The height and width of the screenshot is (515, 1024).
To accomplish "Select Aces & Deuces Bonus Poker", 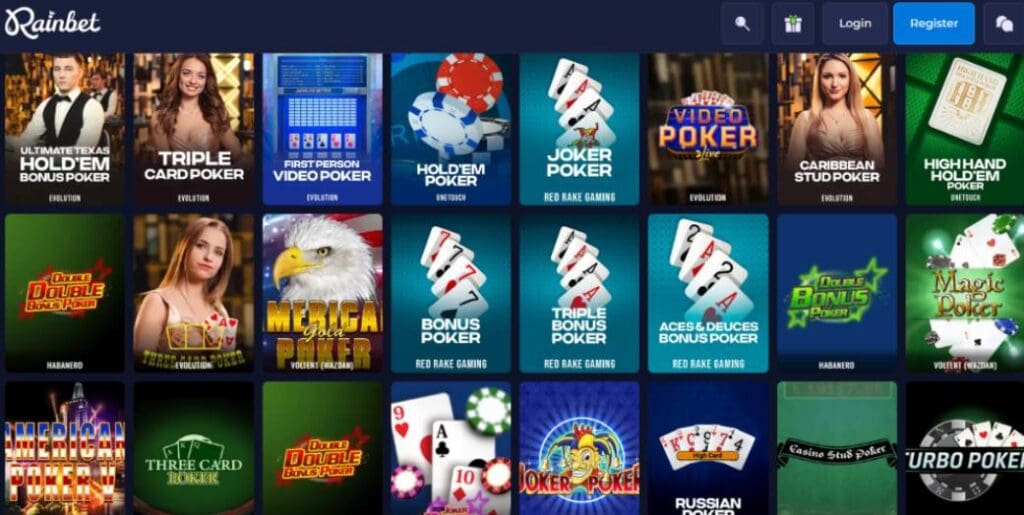I will click(708, 293).
